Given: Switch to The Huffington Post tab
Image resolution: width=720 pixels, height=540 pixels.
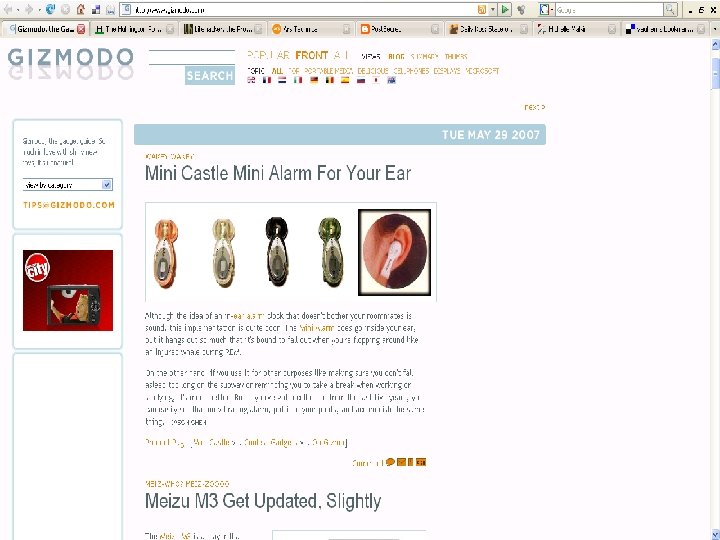Looking at the screenshot, I should [133, 29].
